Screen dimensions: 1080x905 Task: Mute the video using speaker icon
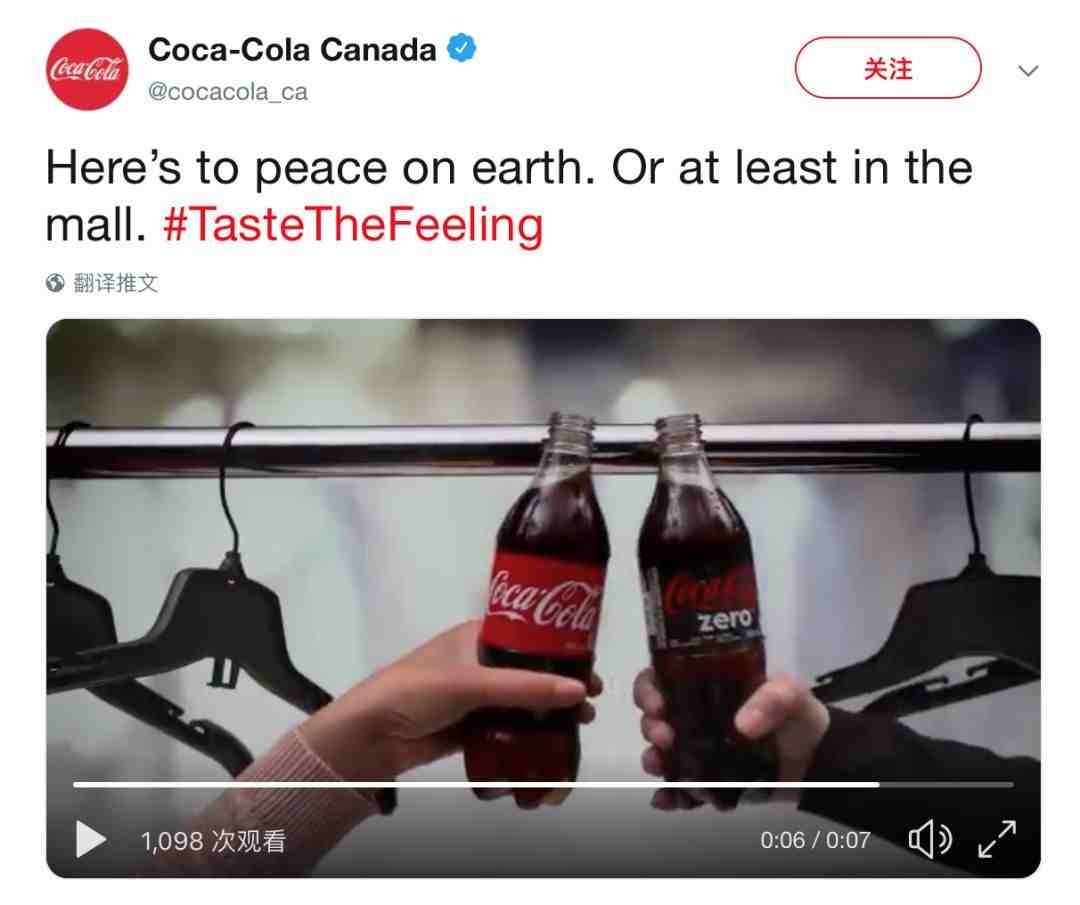tap(930, 839)
